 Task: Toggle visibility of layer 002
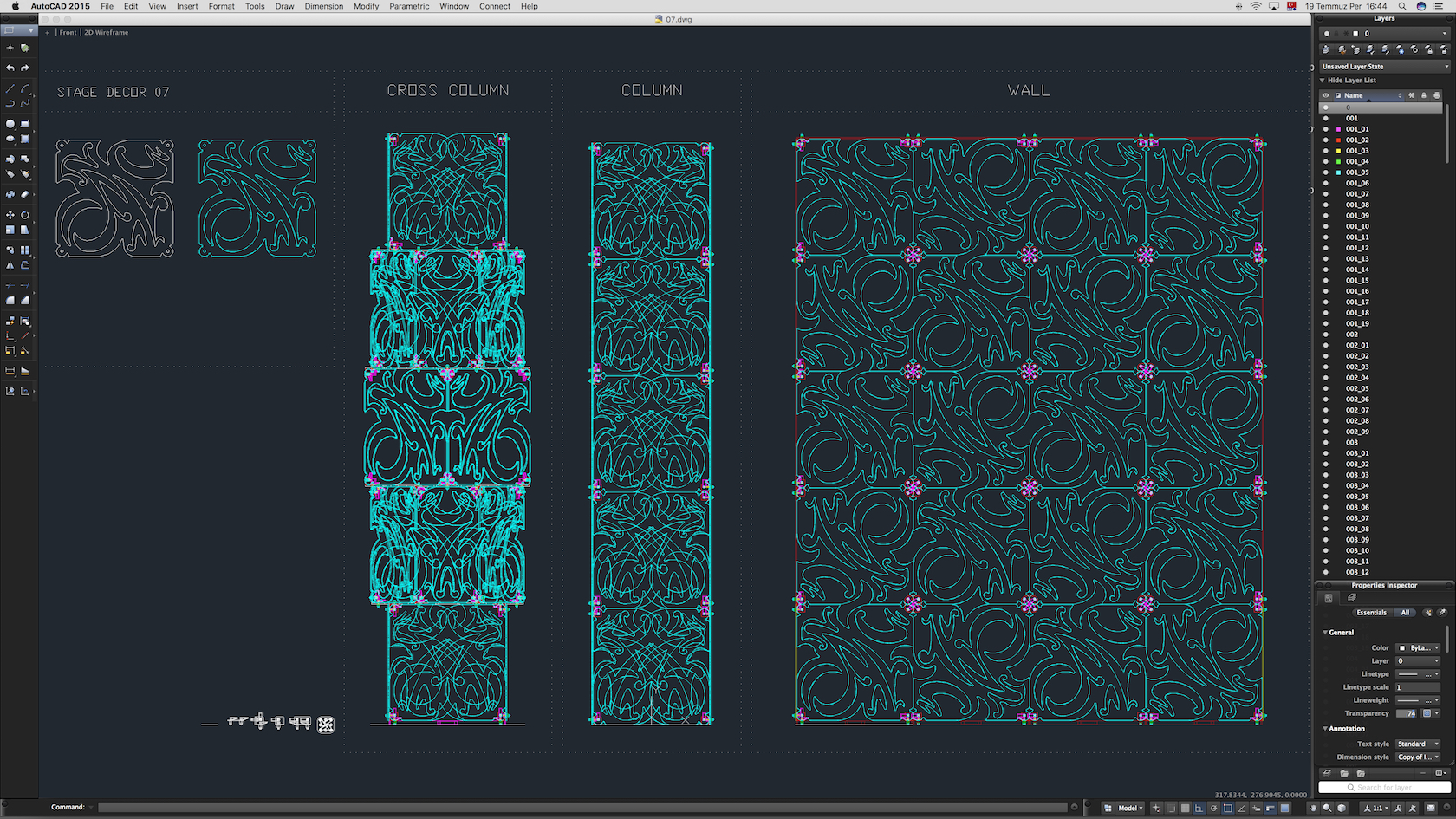point(1326,335)
